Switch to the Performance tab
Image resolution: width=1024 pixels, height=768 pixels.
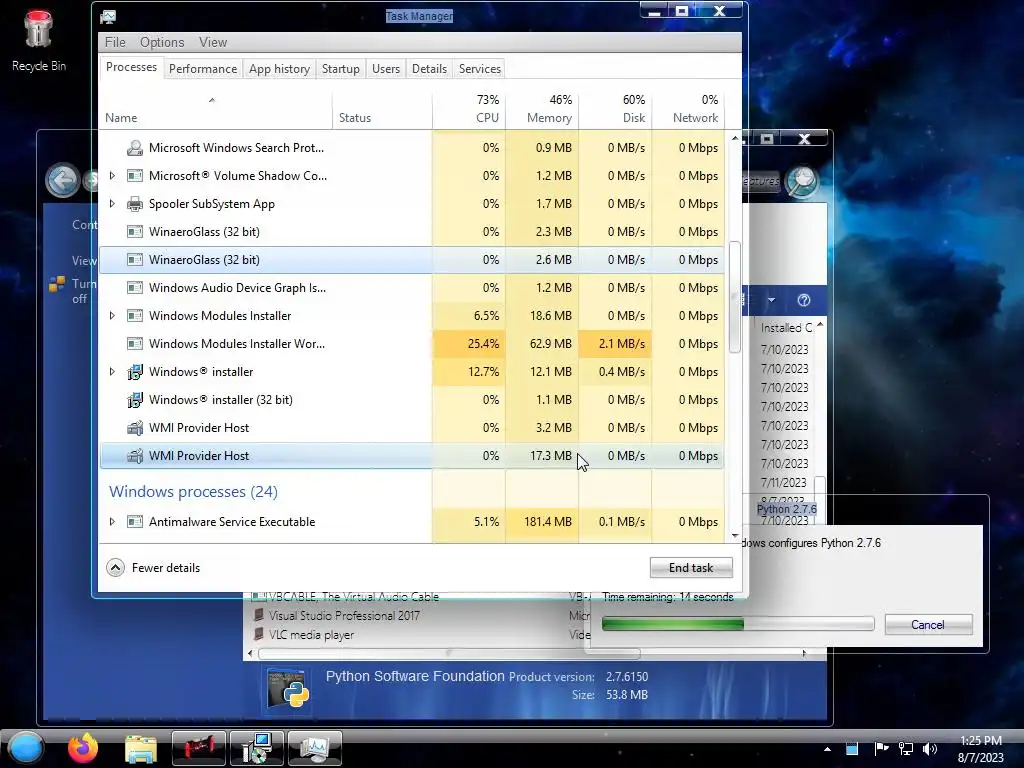(203, 69)
